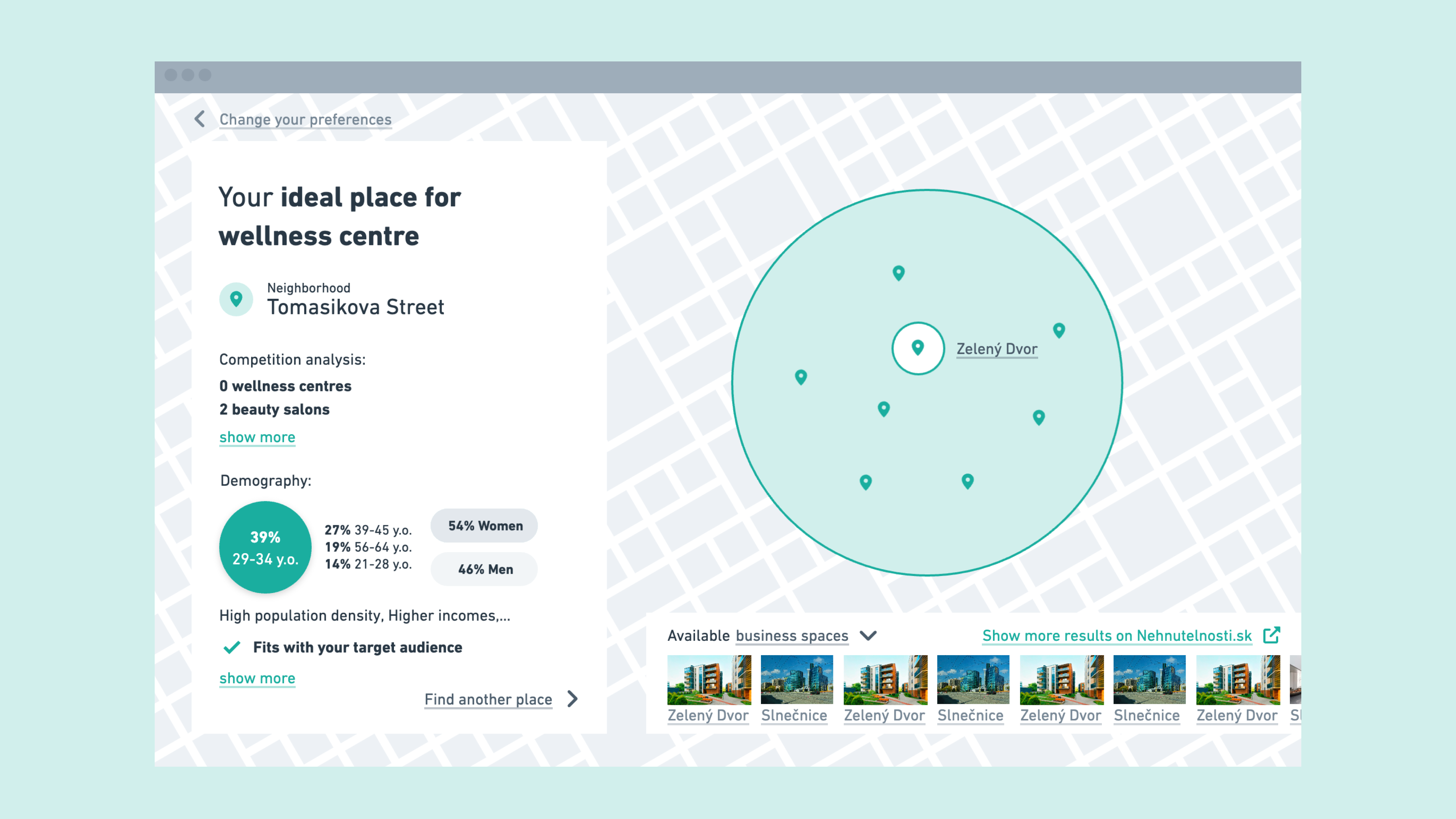Open Show more results on Nehnutelnosti.sk
This screenshot has width=1456, height=819.
[x=1116, y=635]
